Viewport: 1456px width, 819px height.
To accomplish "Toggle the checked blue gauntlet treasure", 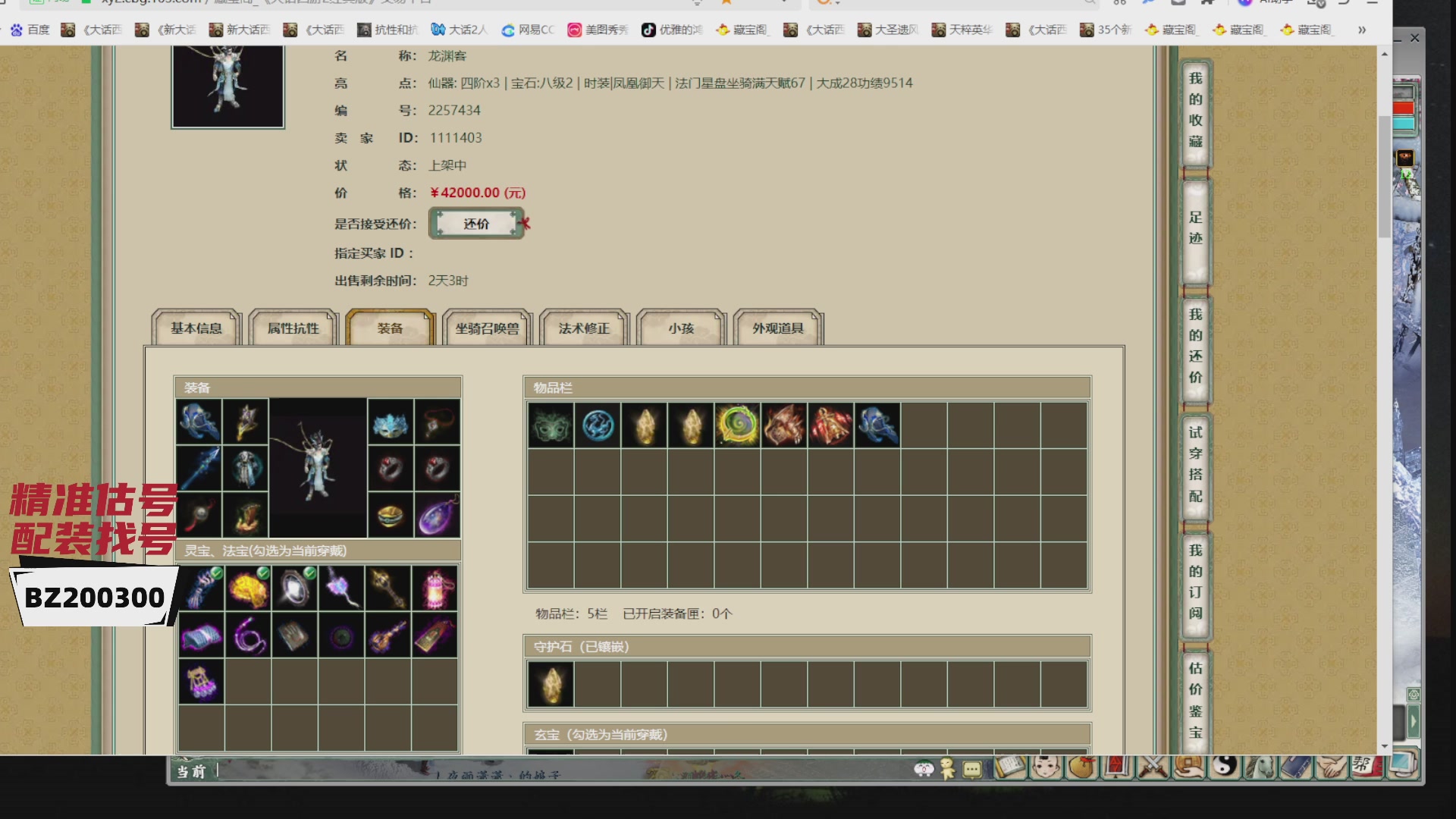I will 202,588.
